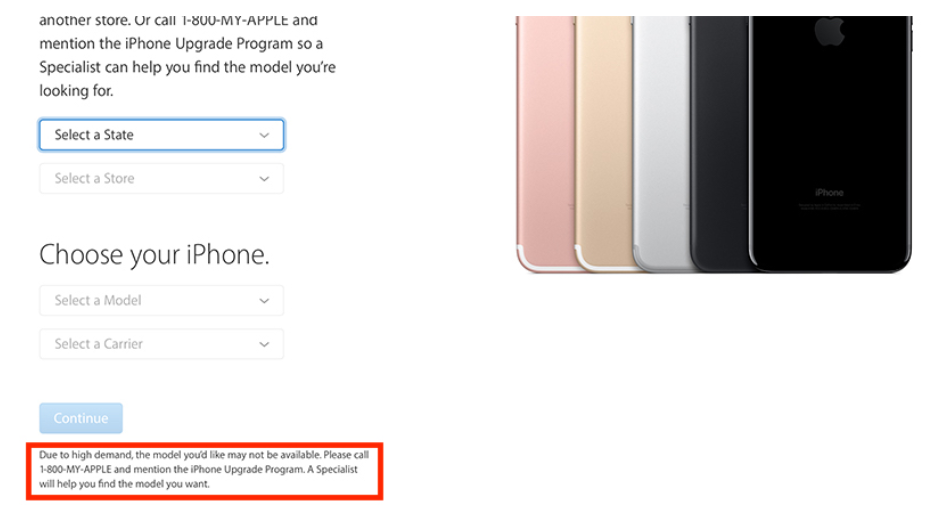This screenshot has height=520, width=943.
Task: Open the Select a Store dropdown
Action: tap(161, 179)
